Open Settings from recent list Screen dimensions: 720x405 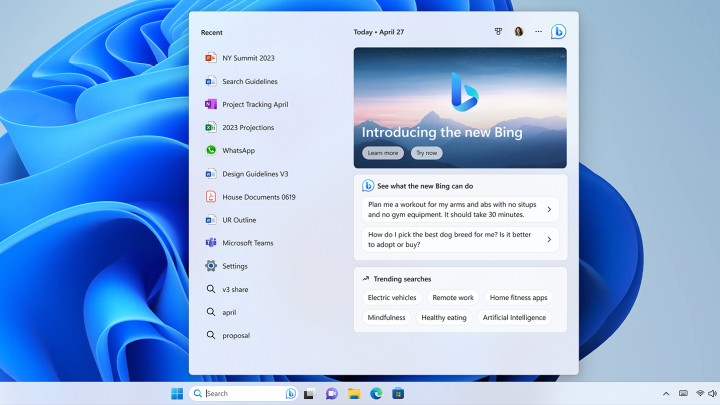tap(234, 266)
